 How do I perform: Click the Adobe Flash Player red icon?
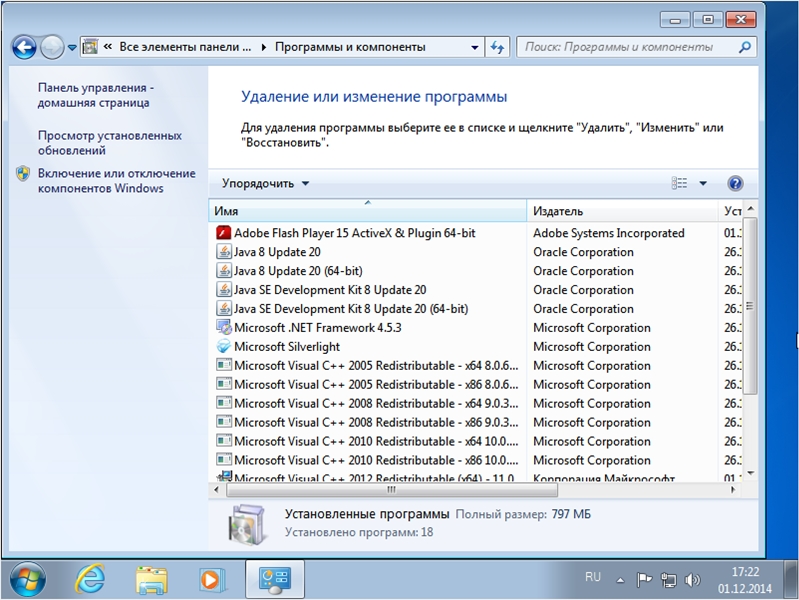pyautogui.click(x=223, y=233)
